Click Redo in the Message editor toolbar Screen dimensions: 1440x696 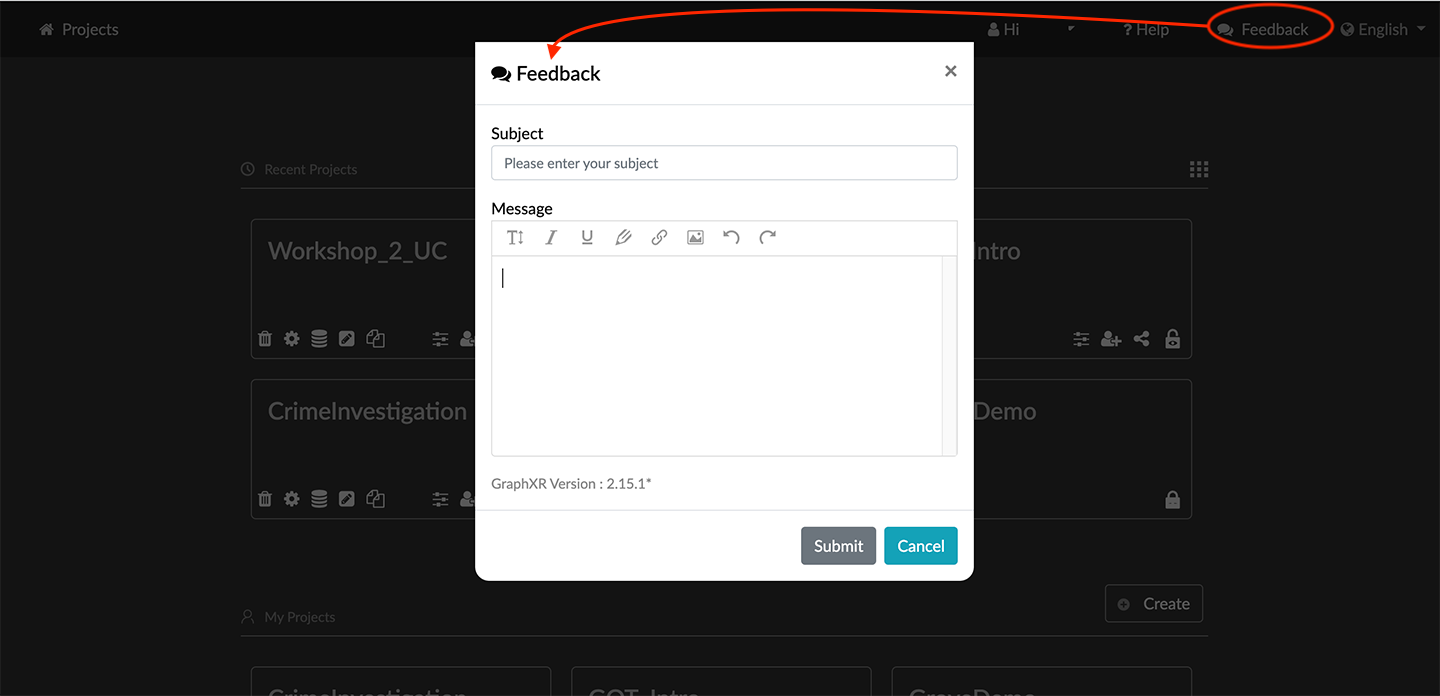(767, 237)
